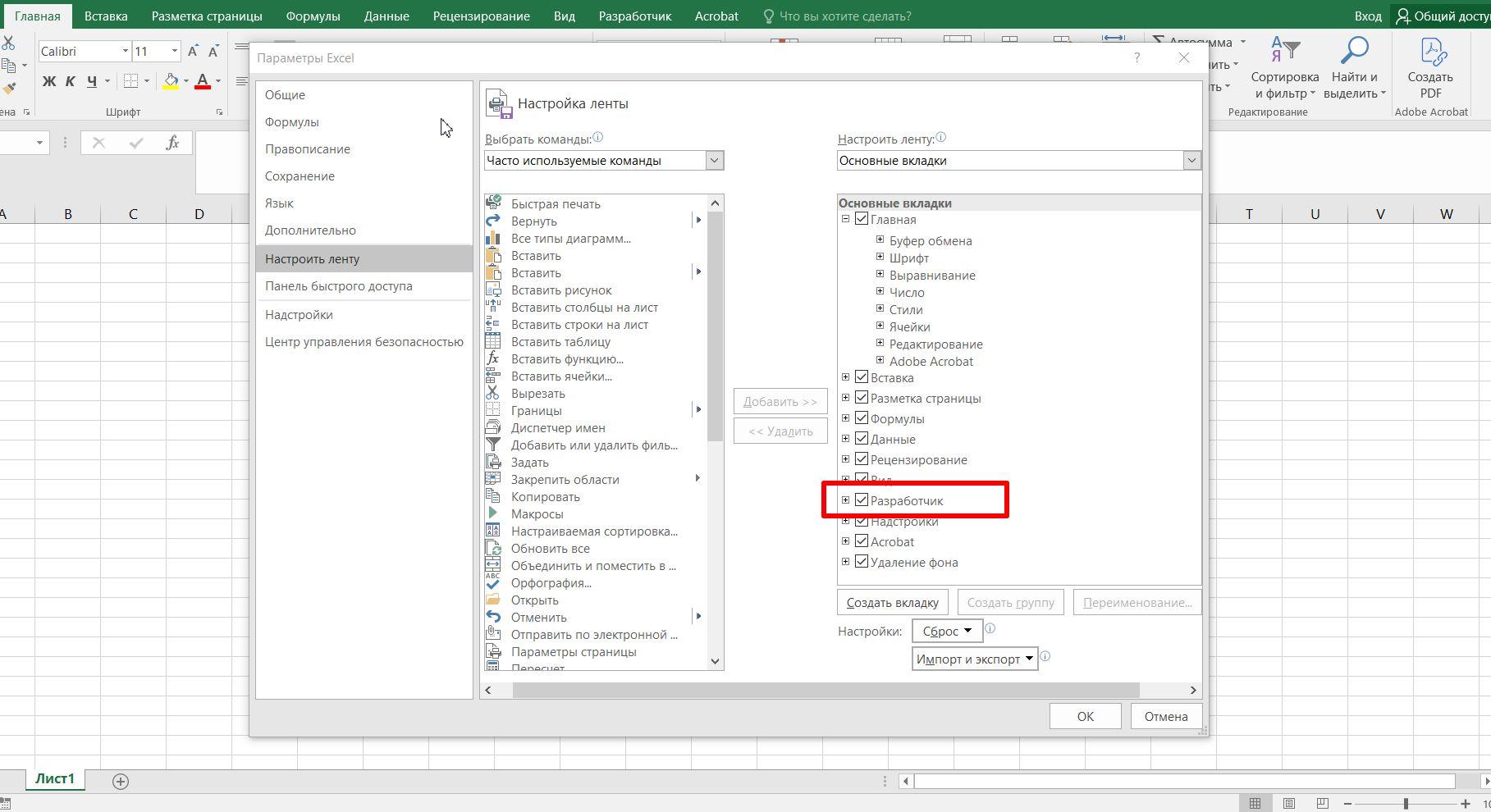The width and height of the screenshot is (1491, 812).
Task: Select Панель быстрого доступа in sidebar
Action: [x=338, y=286]
